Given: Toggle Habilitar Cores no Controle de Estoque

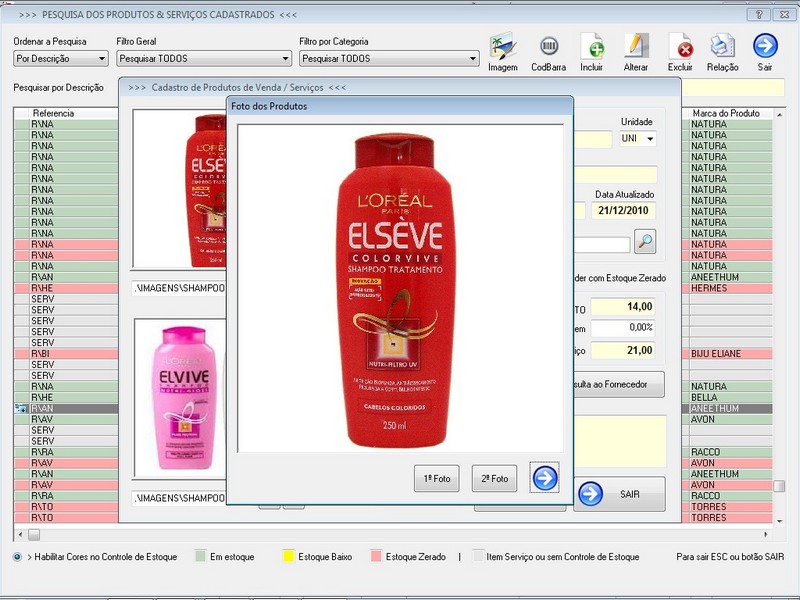Looking at the screenshot, I should coord(18,556).
